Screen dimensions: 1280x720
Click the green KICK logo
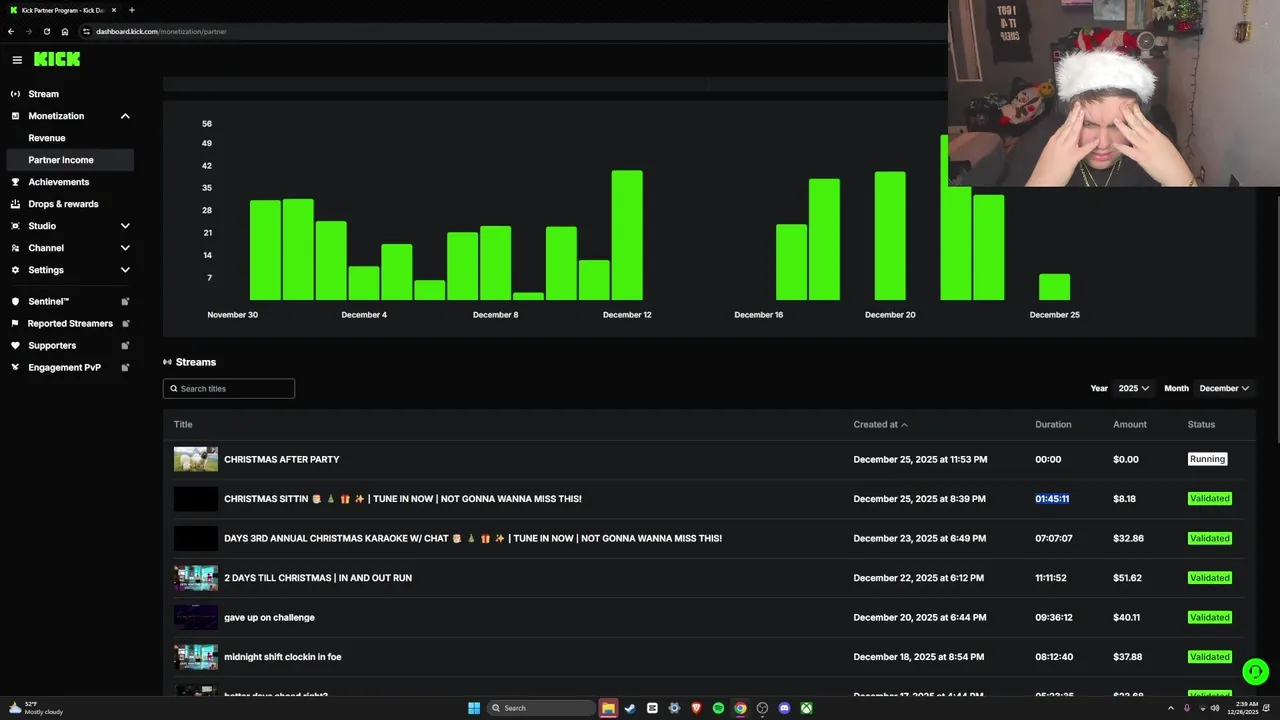(57, 59)
